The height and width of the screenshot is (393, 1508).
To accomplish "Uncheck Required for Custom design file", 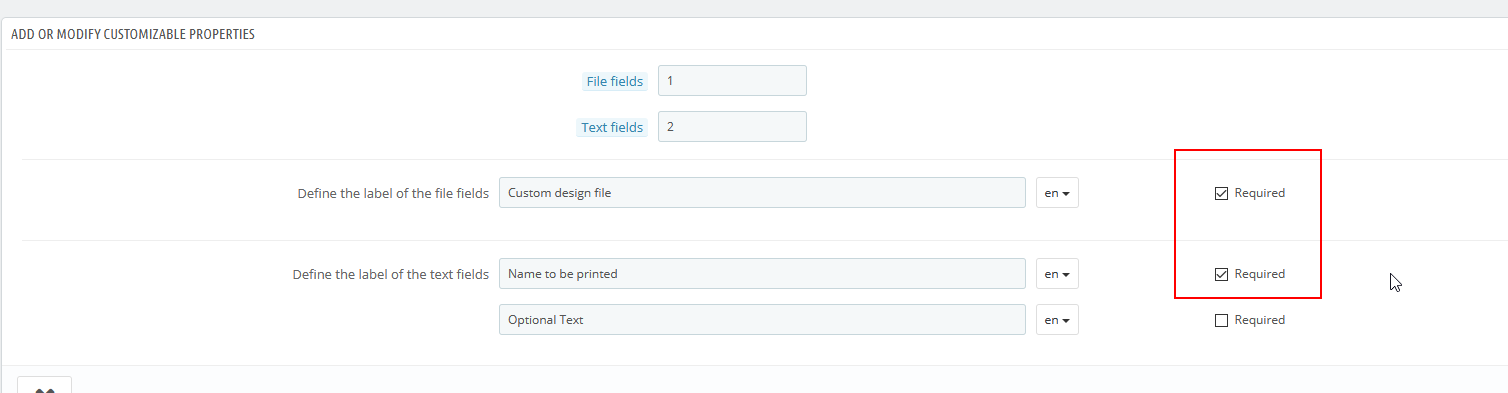I will coord(1221,193).
